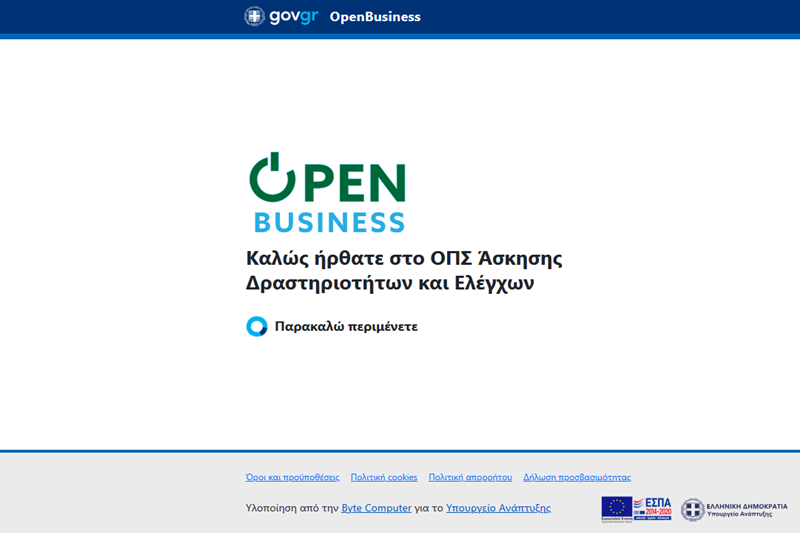Click the govgr logo in header
This screenshot has width=800, height=533.
[281, 16]
